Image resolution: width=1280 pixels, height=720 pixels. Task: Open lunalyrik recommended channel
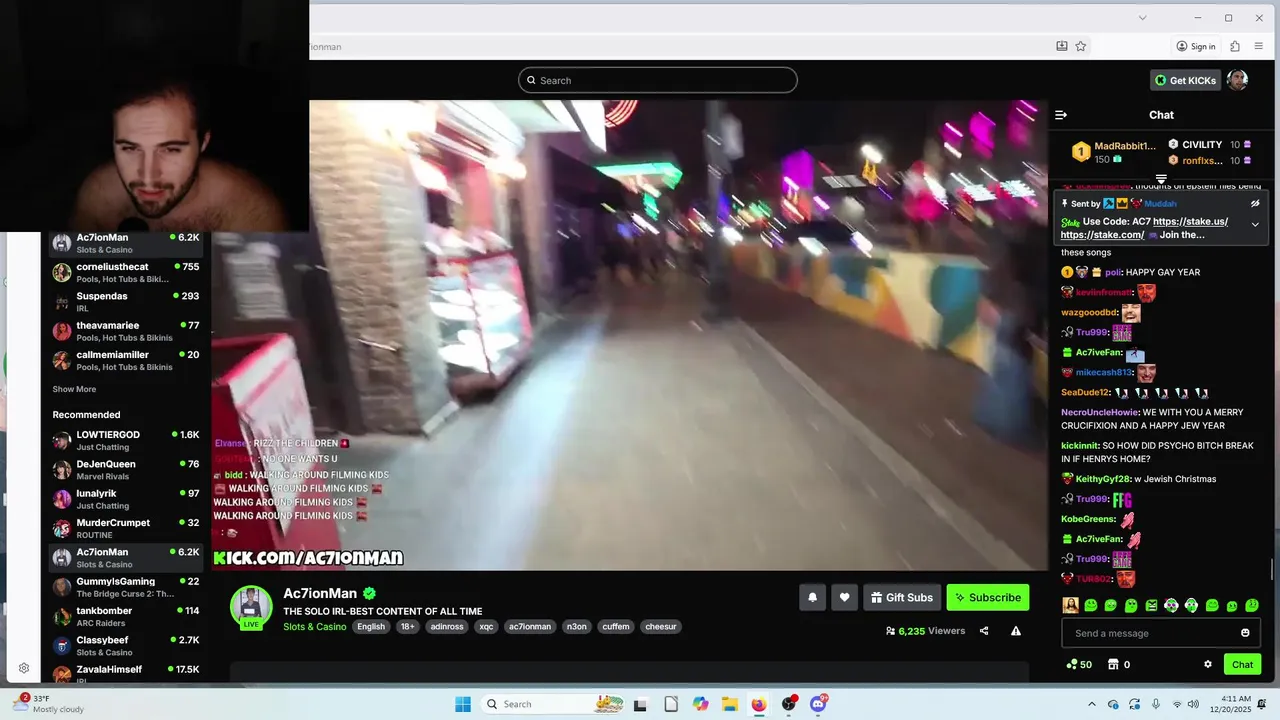tap(126, 499)
